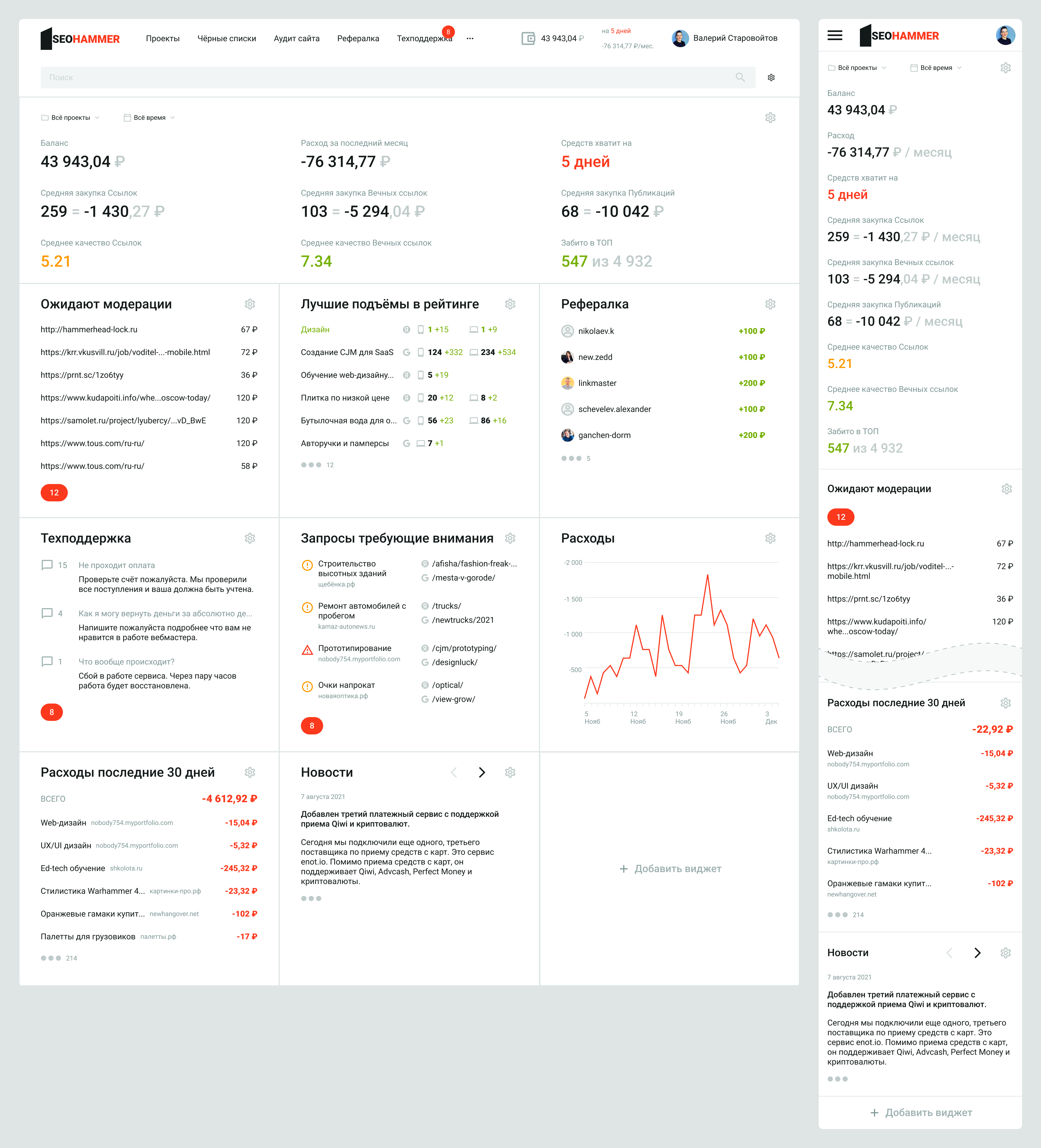Screen dimensions: 1041x1148
Task: Click red 12 badge under moderation list
Action: click(x=54, y=493)
